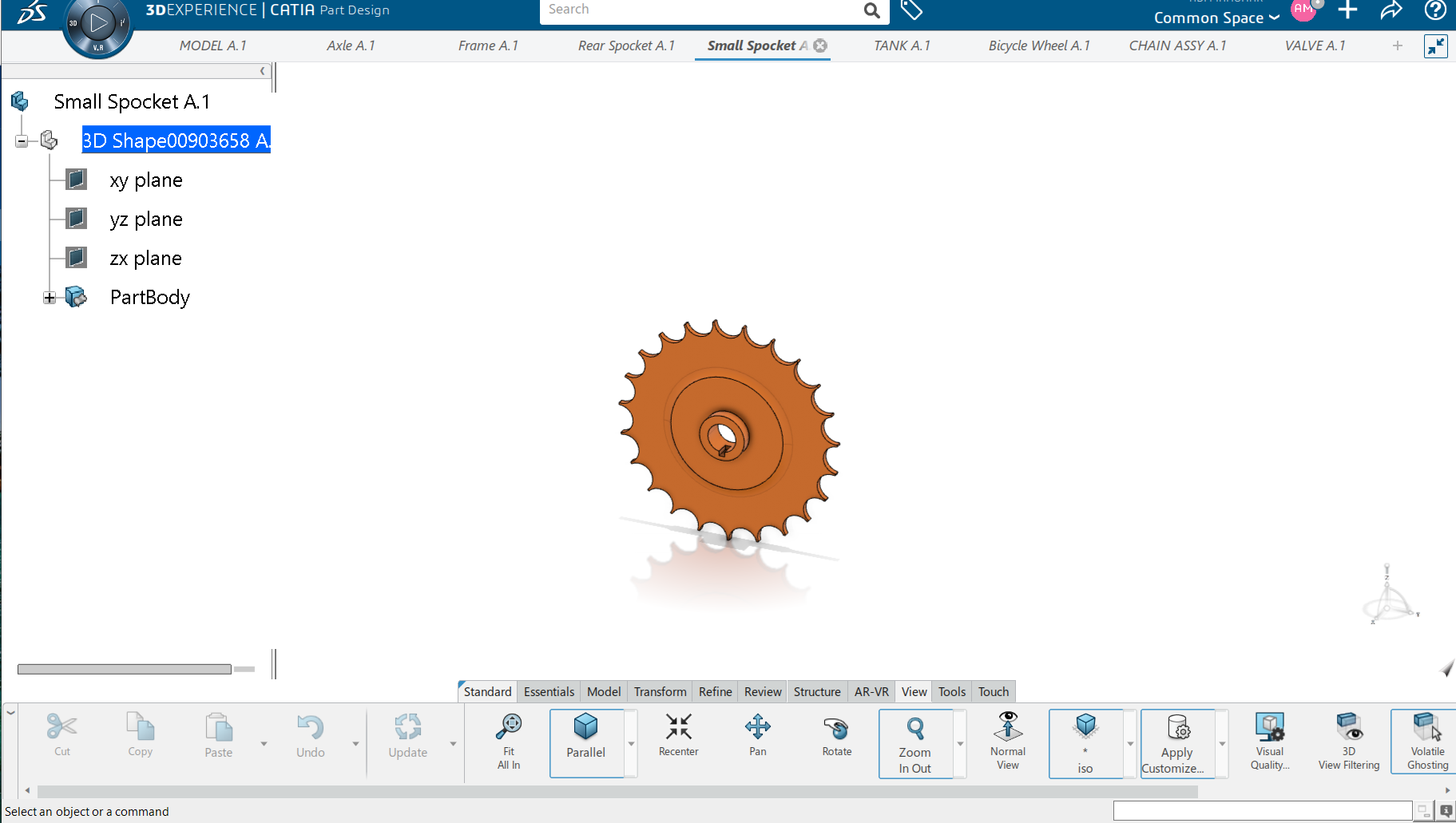Activate the Rotate tool

click(x=836, y=736)
